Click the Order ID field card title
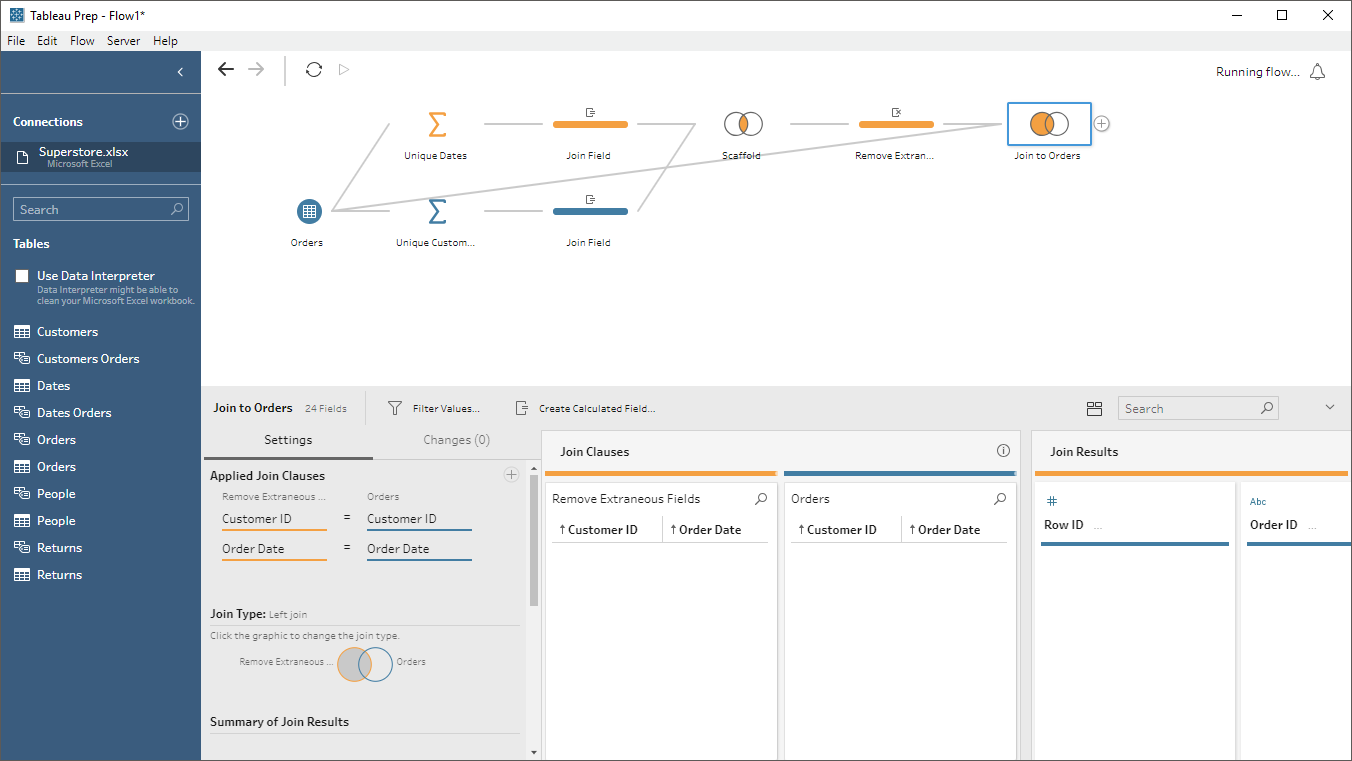This screenshot has height=761, width=1352. [1274, 525]
